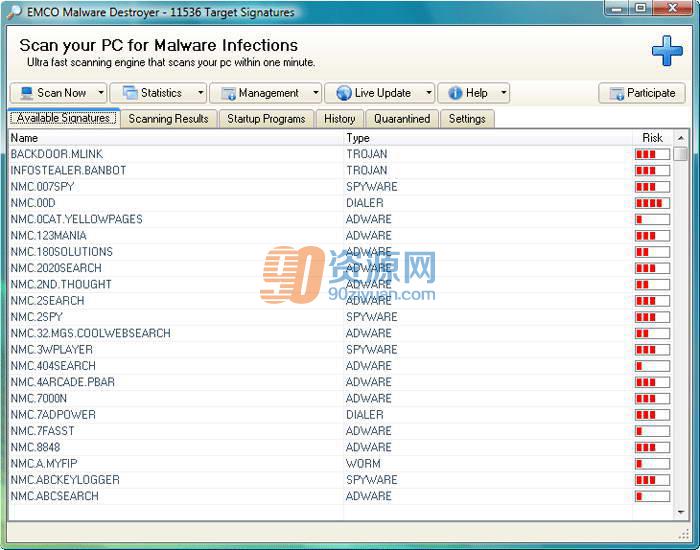The width and height of the screenshot is (700, 550).
Task: Click the Scan Now computer icon
Action: click(26, 93)
